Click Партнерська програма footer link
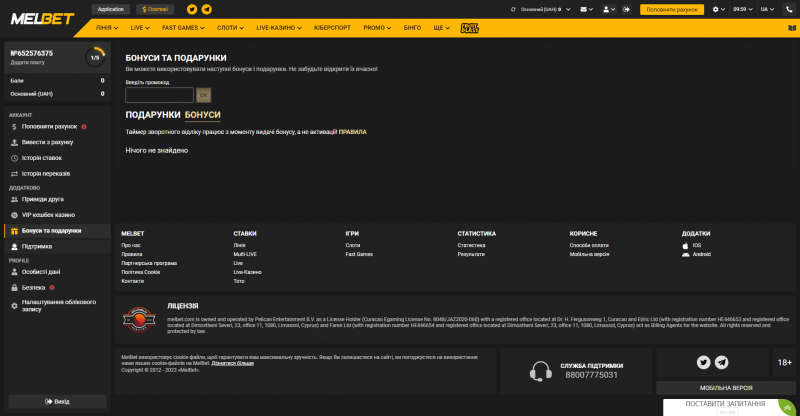 (149, 263)
